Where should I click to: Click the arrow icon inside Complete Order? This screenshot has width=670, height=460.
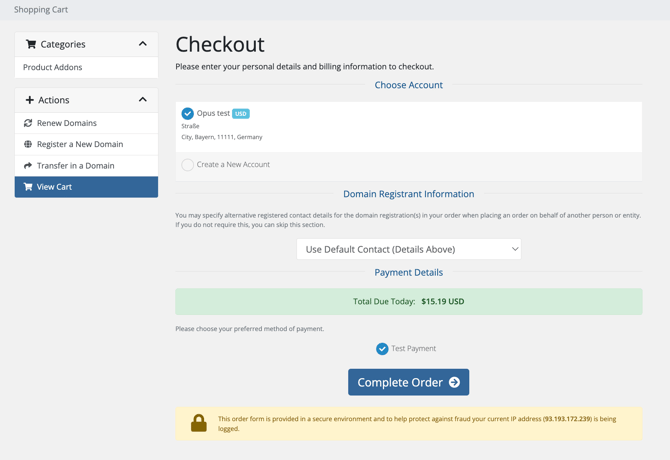[454, 382]
